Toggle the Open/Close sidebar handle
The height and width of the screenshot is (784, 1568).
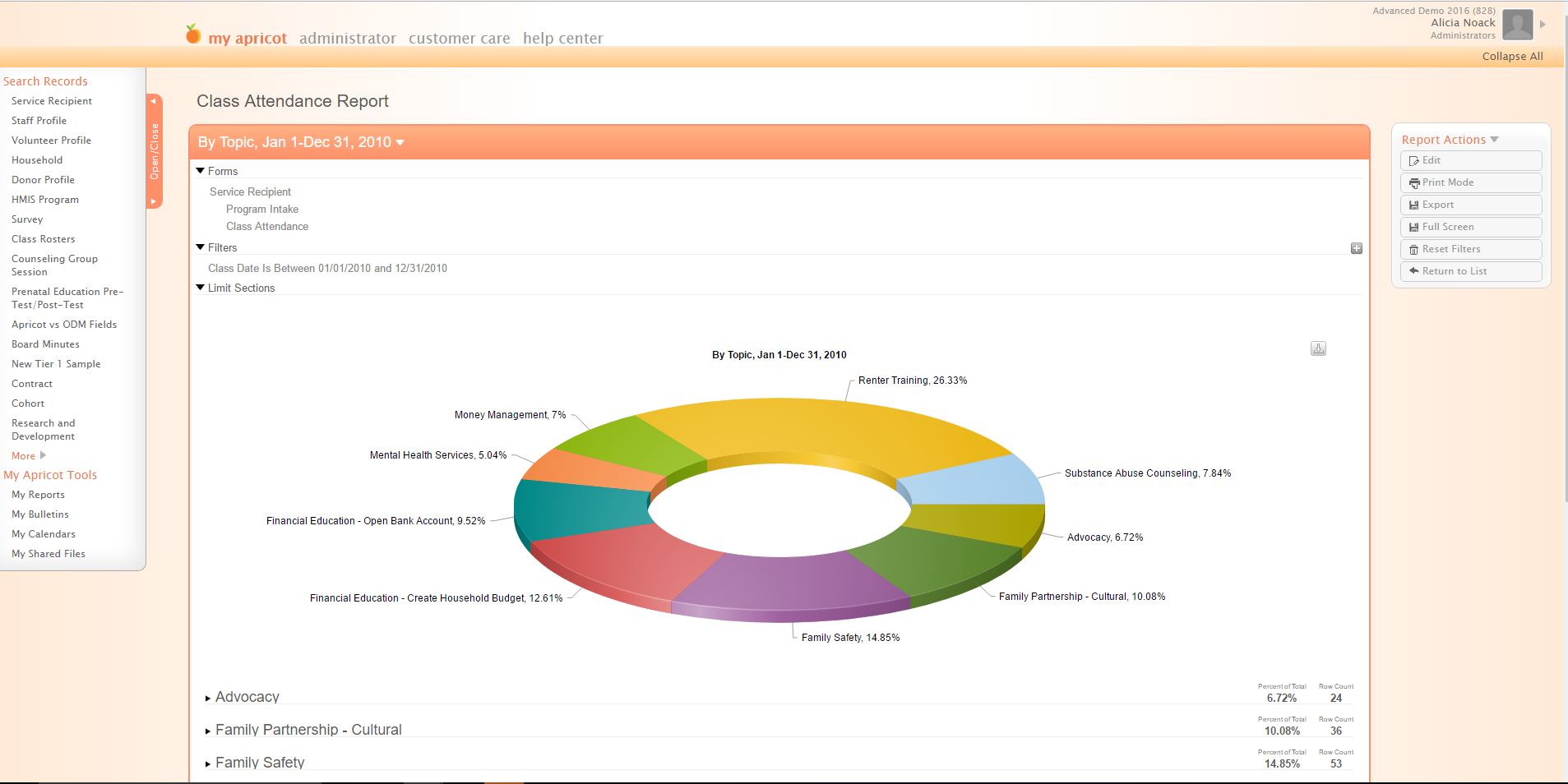tap(154, 151)
